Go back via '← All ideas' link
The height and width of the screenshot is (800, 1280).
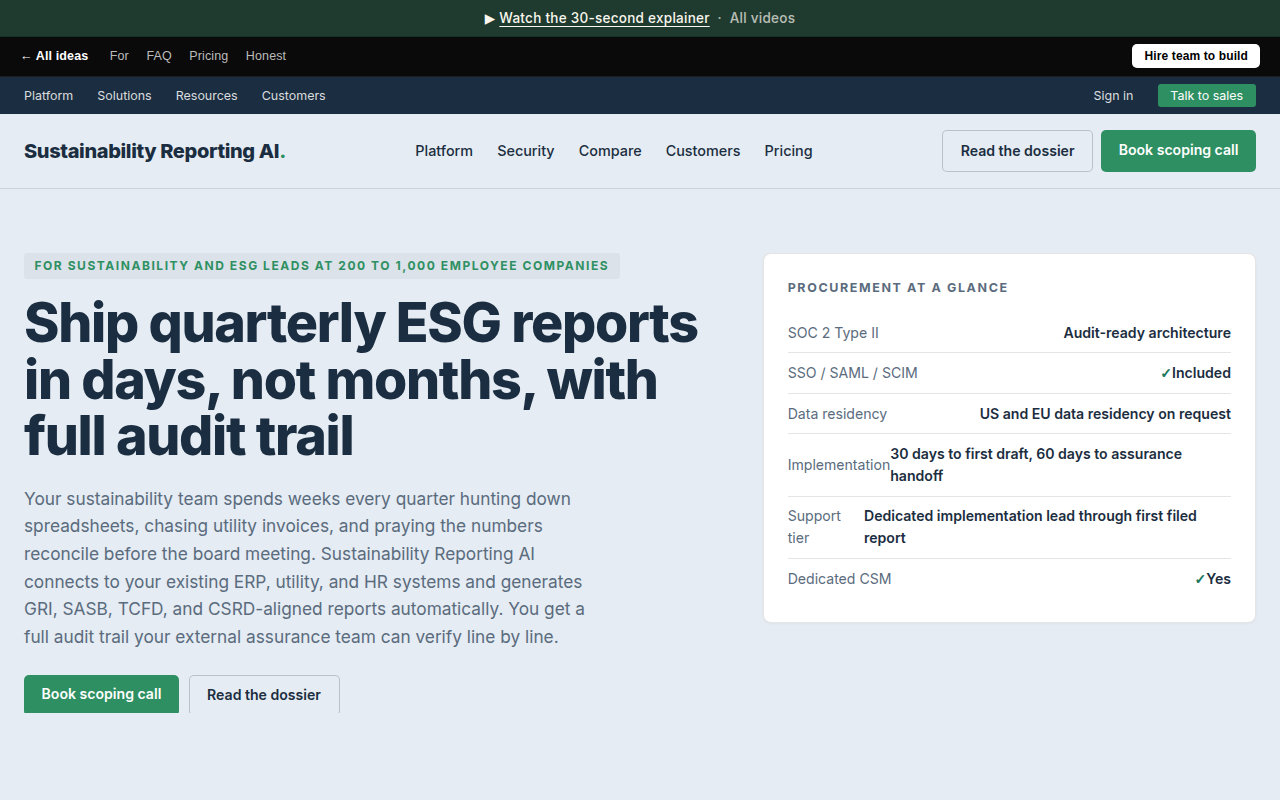pyautogui.click(x=54, y=56)
